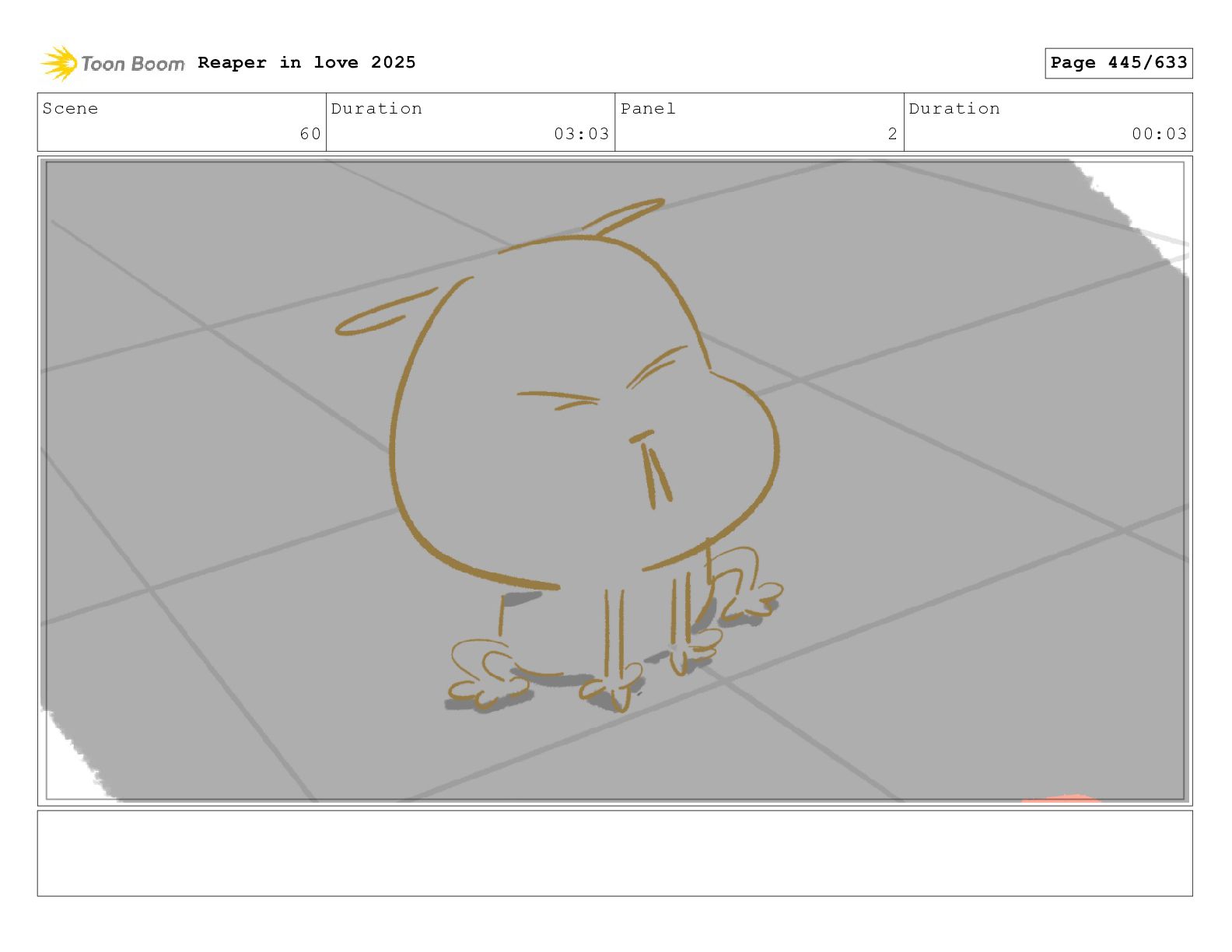Screen dimensions: 1232x952
Task: Click the panel duration value '00:03'
Action: (1159, 134)
